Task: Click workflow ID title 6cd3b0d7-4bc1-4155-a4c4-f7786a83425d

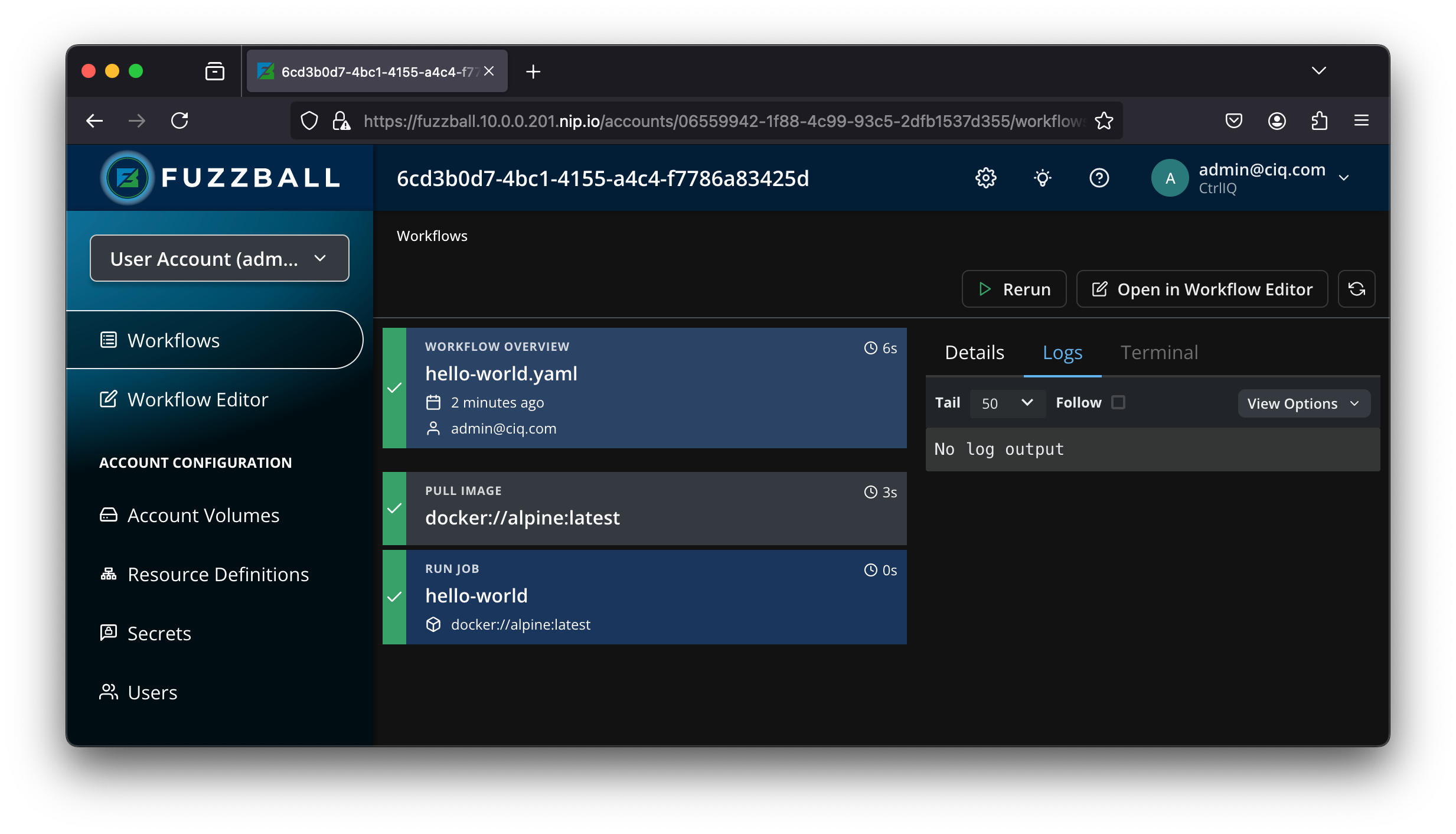Action: [x=602, y=178]
